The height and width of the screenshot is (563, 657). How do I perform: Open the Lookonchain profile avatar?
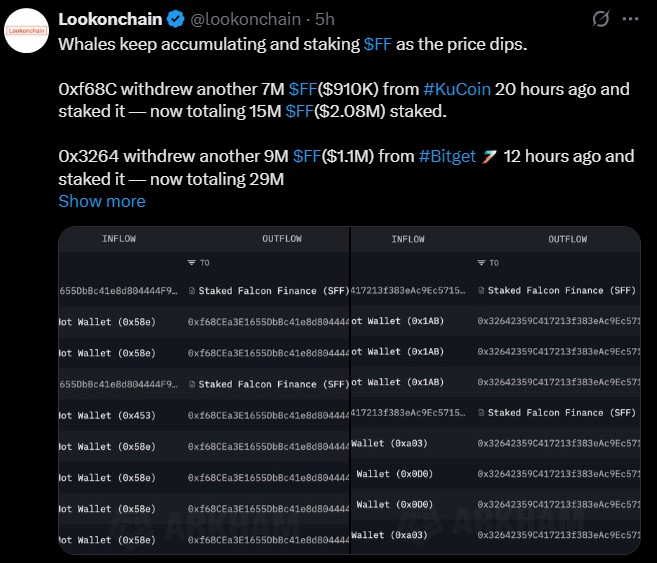click(x=29, y=32)
